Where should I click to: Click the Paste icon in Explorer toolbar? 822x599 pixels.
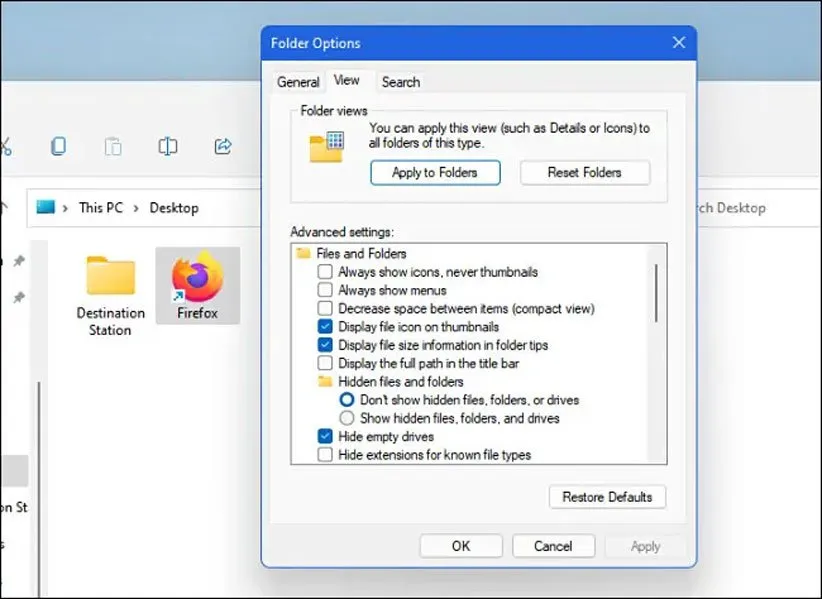(113, 146)
